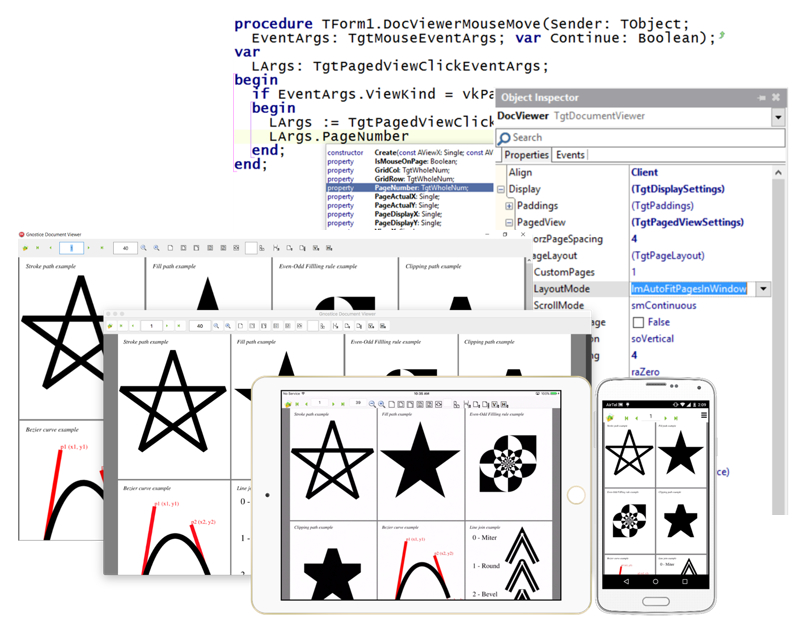800x640 pixels.
Task: Choose PageActualX in the code completion list
Action: [410, 196]
